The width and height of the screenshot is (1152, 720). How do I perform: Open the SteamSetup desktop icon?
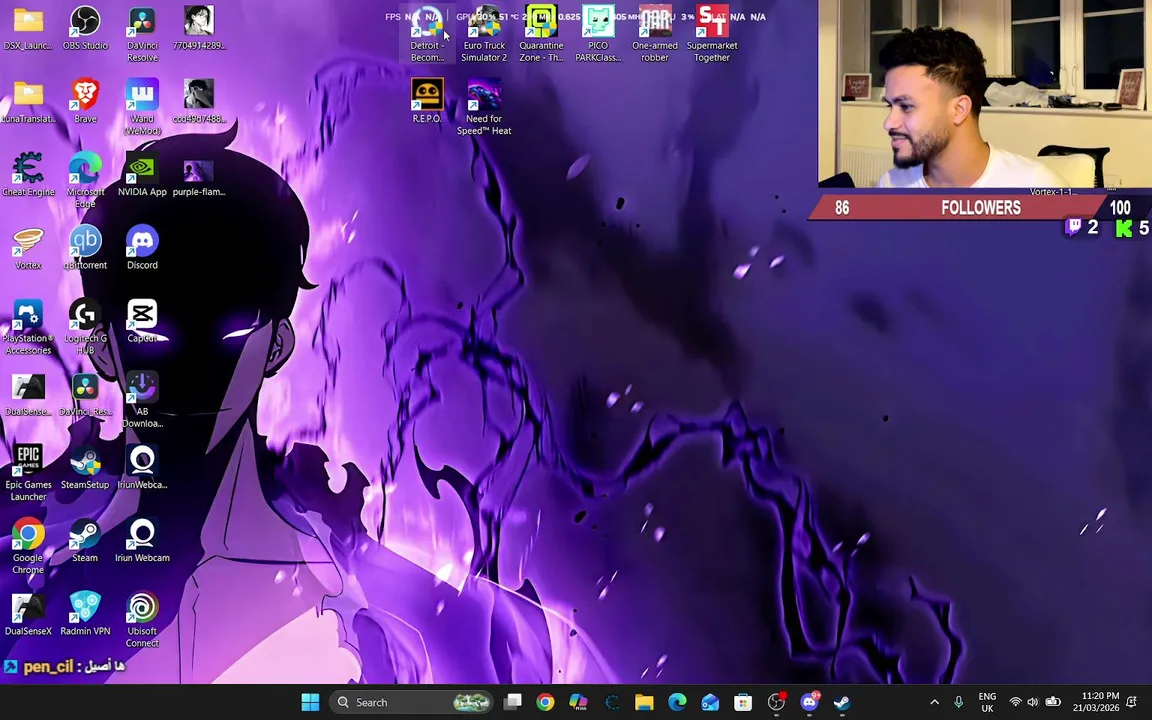pos(85,467)
